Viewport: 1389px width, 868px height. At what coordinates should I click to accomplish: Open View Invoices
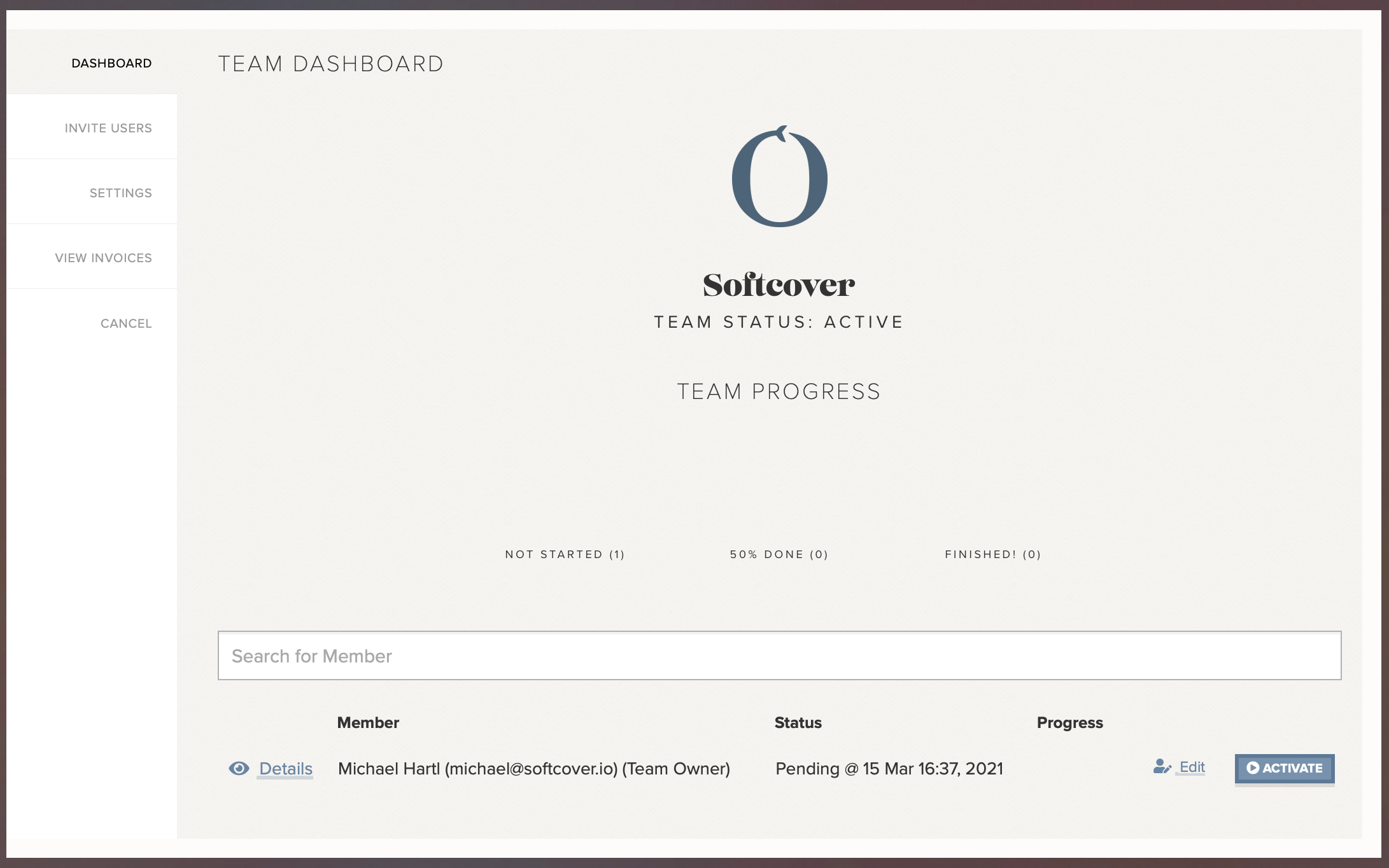(103, 258)
